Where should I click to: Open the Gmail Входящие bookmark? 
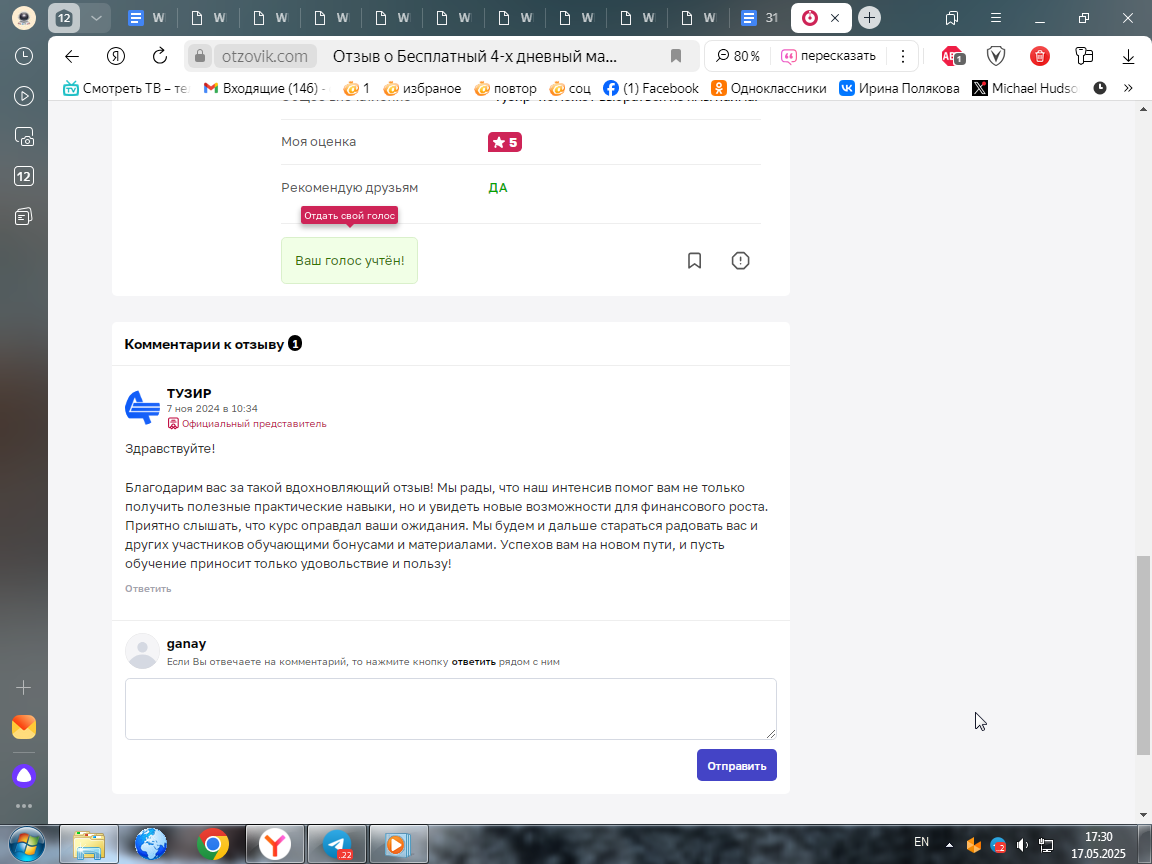tap(265, 88)
